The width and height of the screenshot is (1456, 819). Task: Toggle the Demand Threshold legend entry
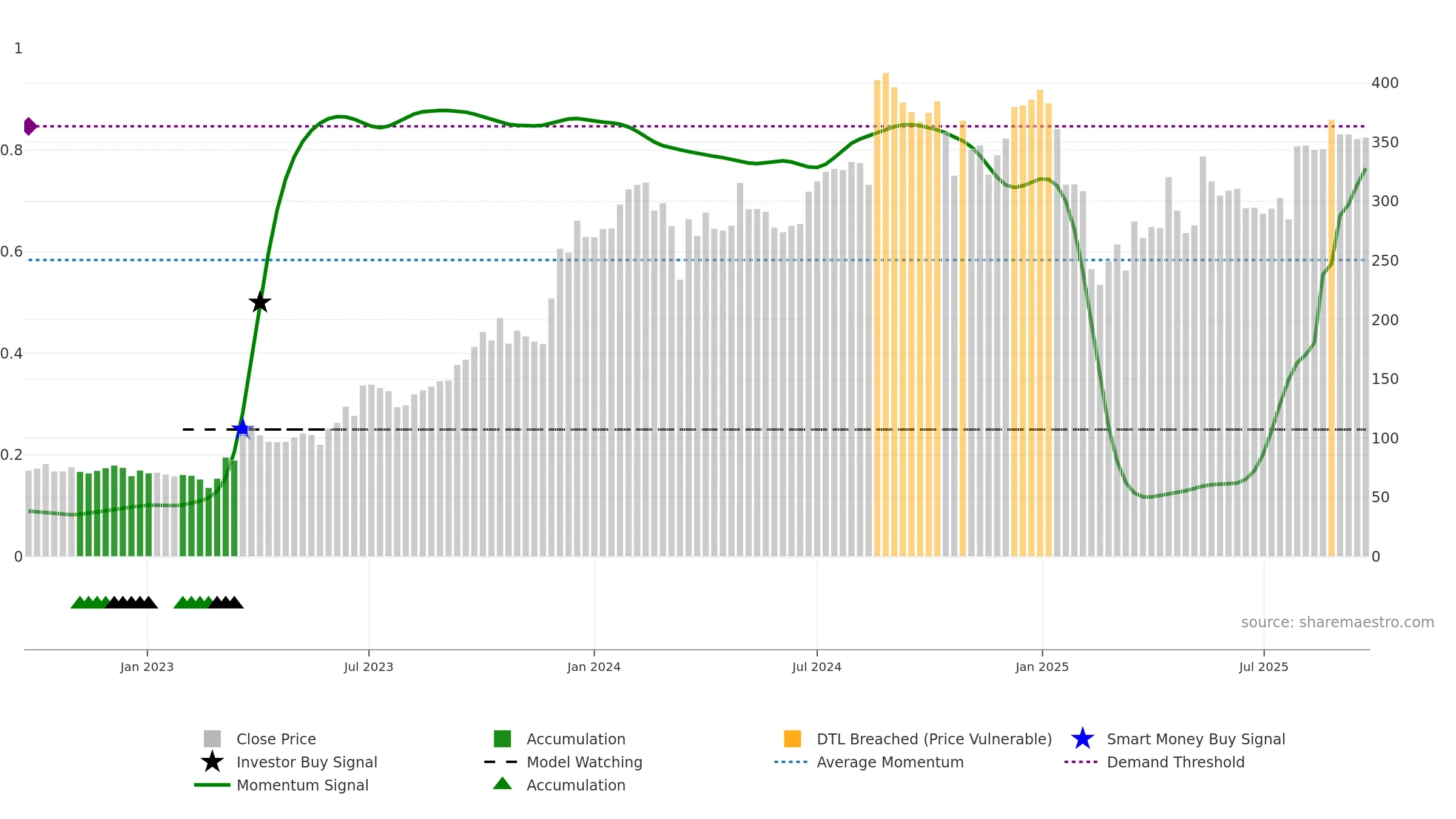[1154, 762]
